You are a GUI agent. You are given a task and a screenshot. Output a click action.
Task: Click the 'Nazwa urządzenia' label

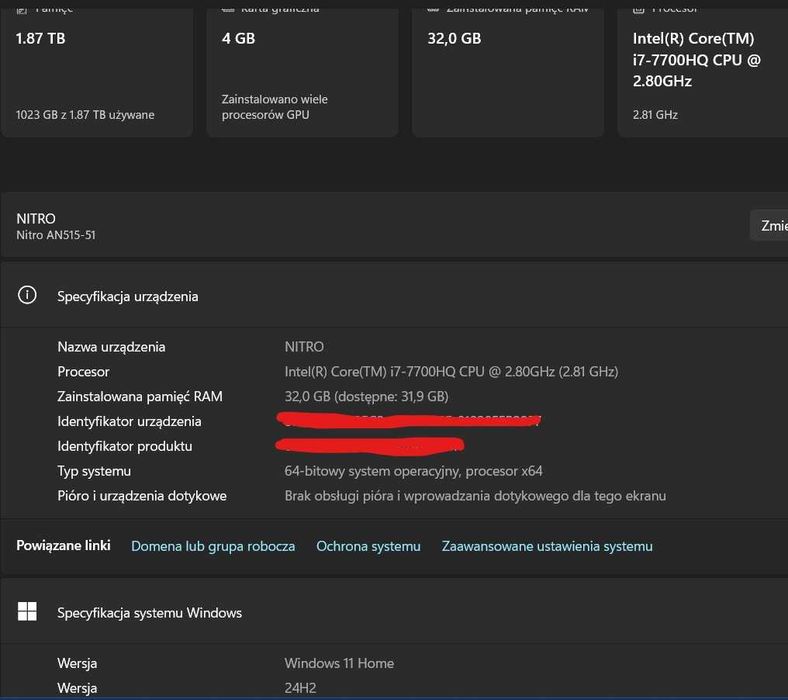(x=111, y=347)
